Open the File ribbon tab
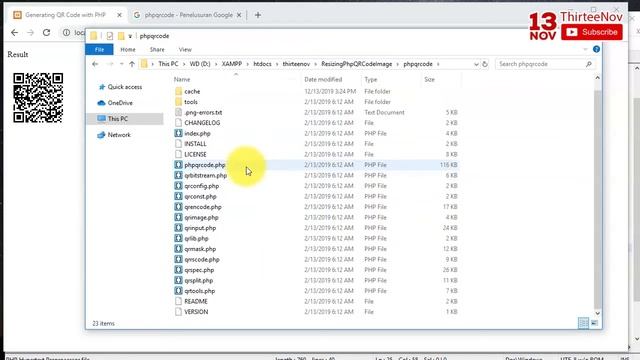 99,49
